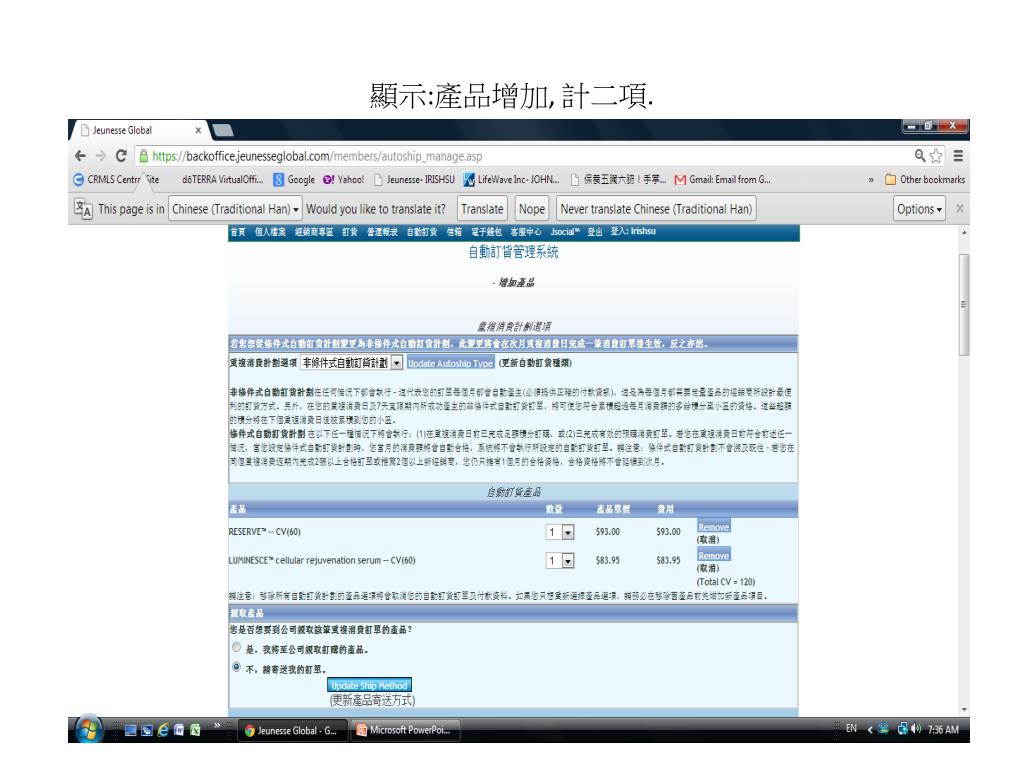This screenshot has width=1024, height=768.
Task: Open the 非條件式自動訂貨計劃 plan dropdown
Action: tap(351, 362)
